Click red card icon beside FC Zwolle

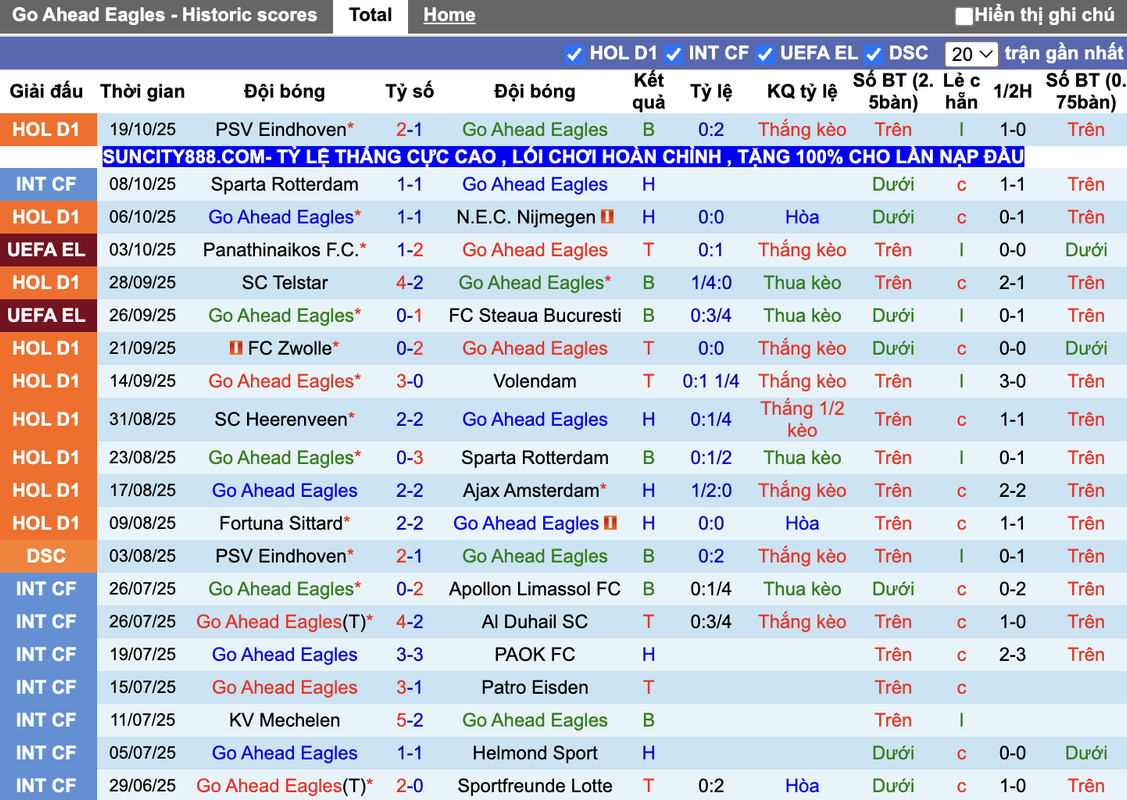pos(236,348)
